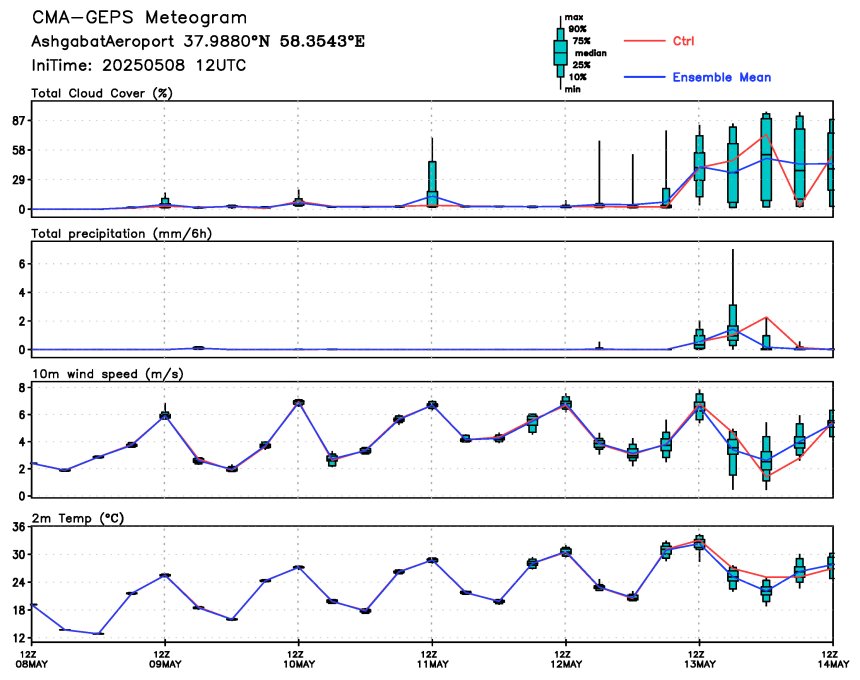
Task: Click the blue Ensemble Mean legend line
Action: click(644, 77)
